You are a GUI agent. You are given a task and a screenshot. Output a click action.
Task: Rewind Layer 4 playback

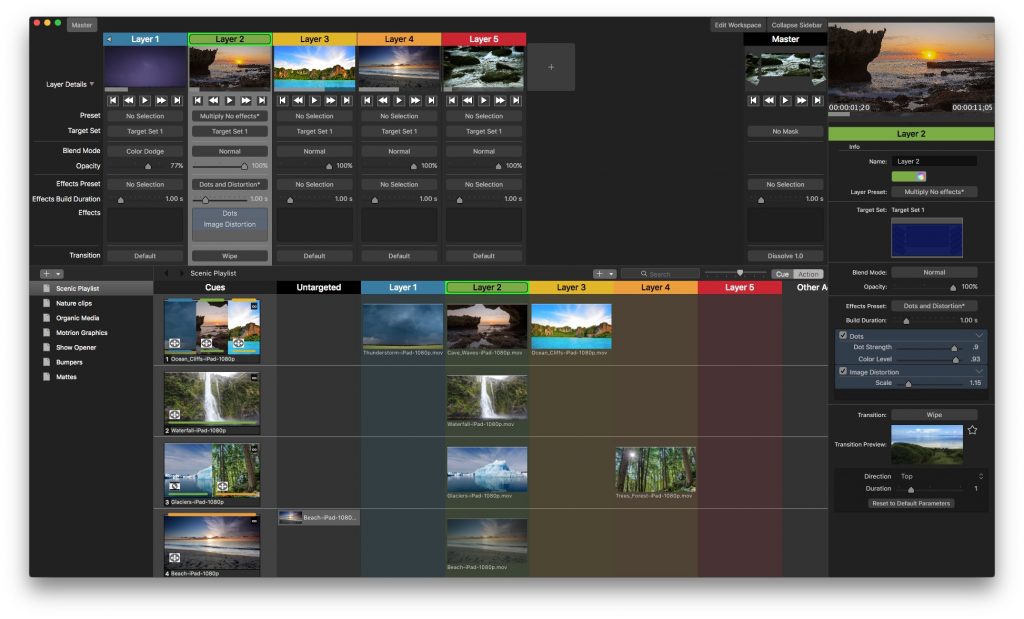pyautogui.click(x=383, y=101)
